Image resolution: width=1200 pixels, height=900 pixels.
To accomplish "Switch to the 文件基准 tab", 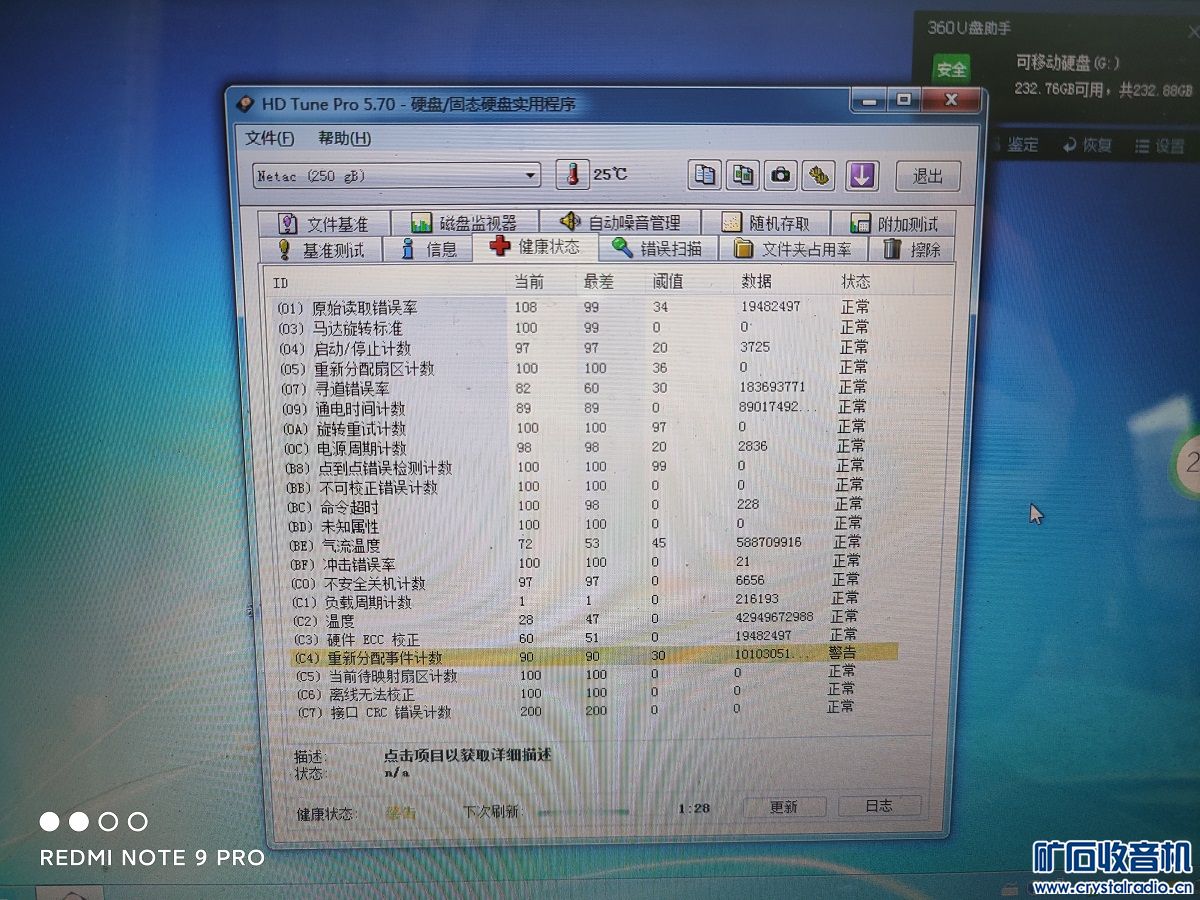I will (323, 223).
